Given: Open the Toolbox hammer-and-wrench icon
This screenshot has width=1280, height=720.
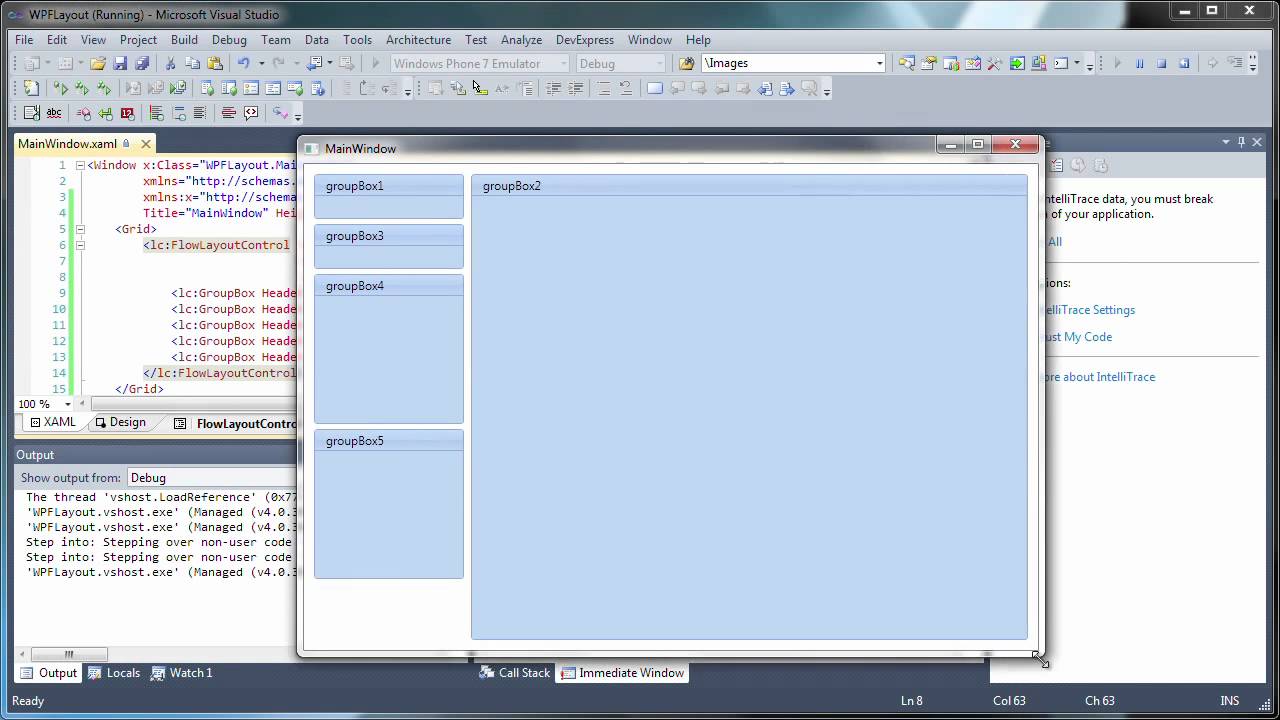Looking at the screenshot, I should click(994, 63).
